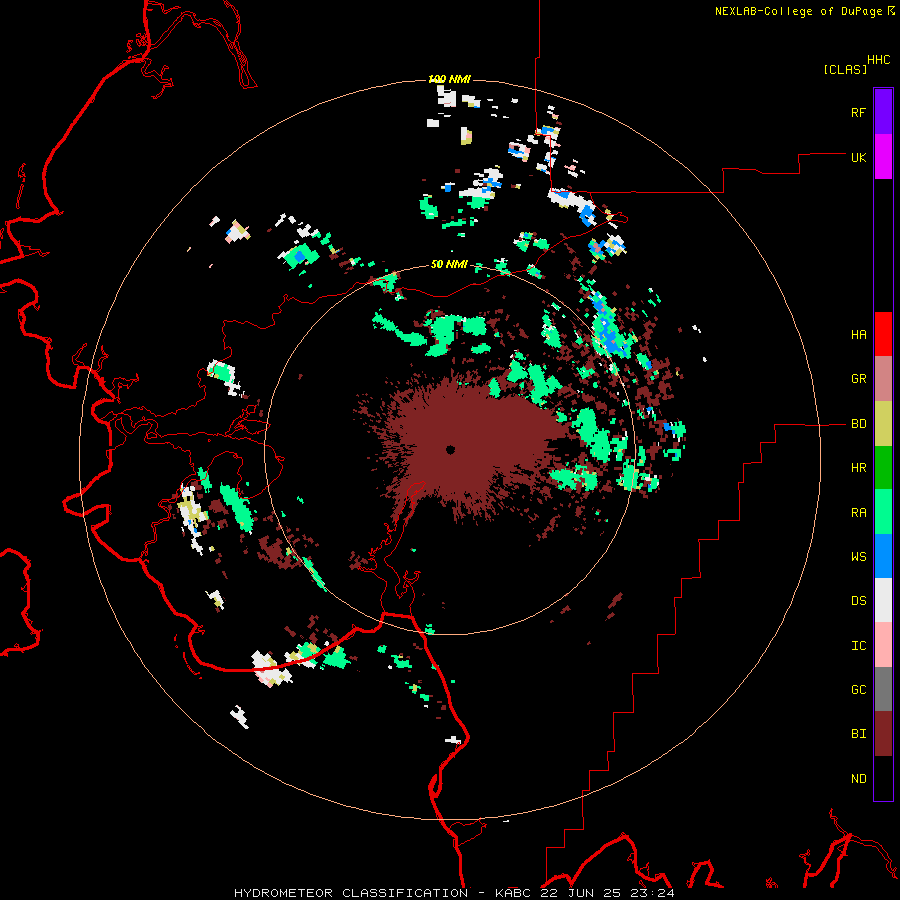Viewport: 900px width, 900px height.
Task: Click the gray GC legend color swatch
Action: pos(883,689)
